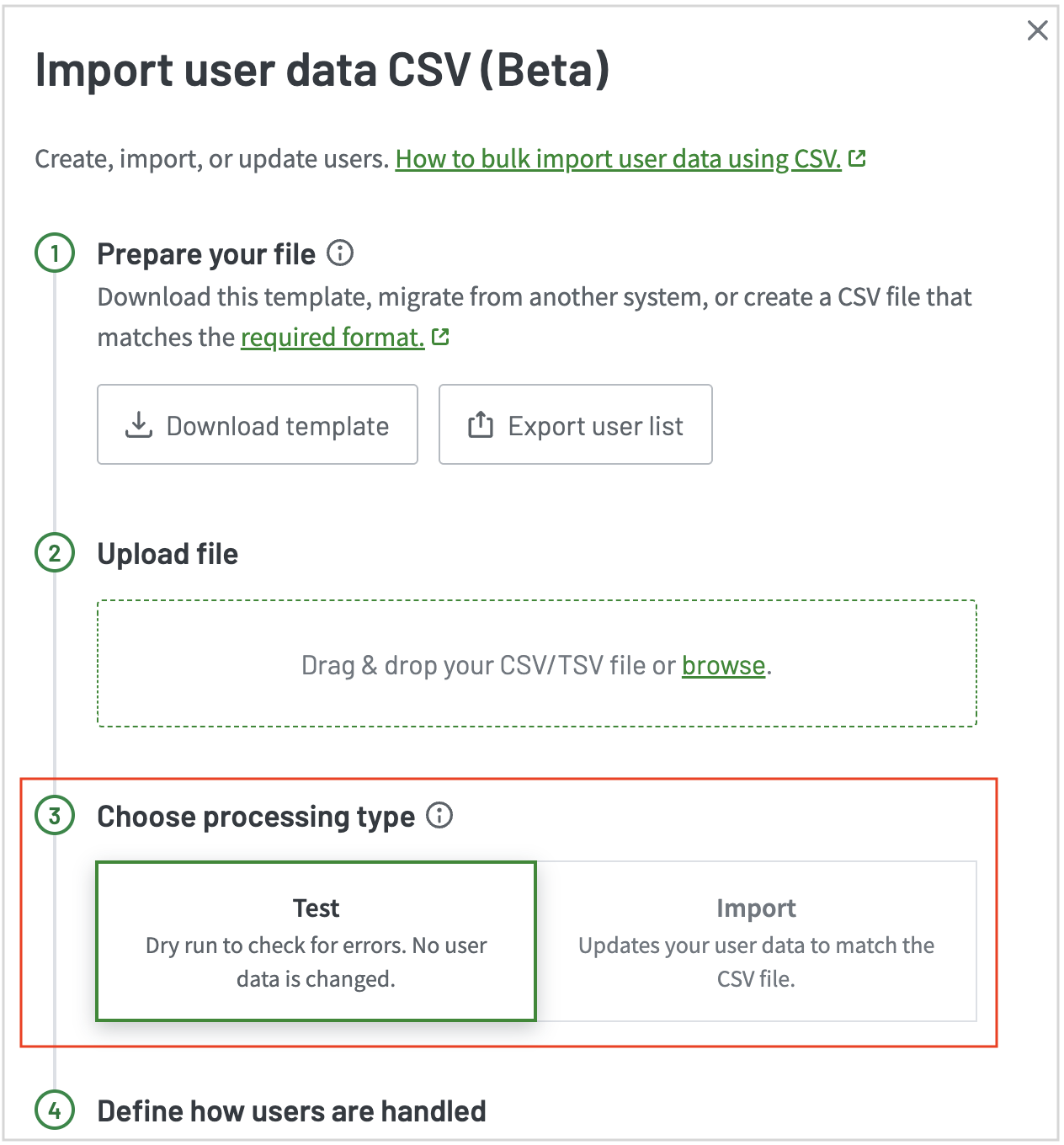Viewport: 1064px width, 1145px height.
Task: Click the info icon beside Choose processing type
Action: point(439,816)
